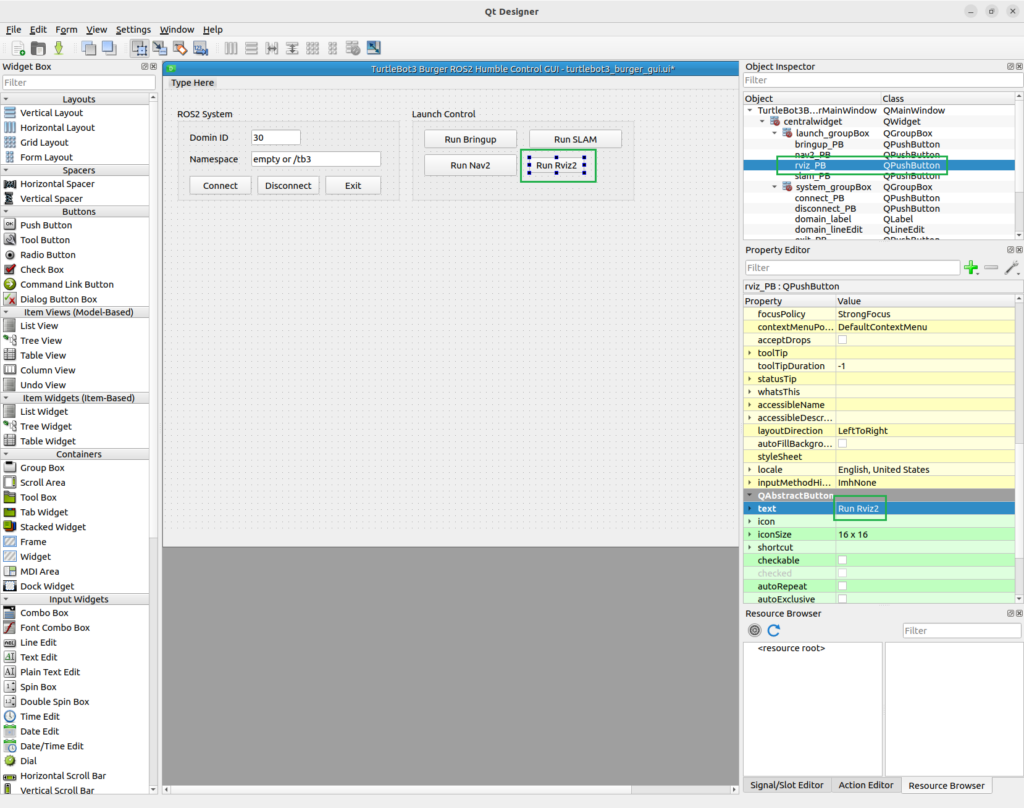Toggle the acceptDrops property checkbox
Image resolution: width=1024 pixels, height=808 pixels.
(x=842, y=340)
